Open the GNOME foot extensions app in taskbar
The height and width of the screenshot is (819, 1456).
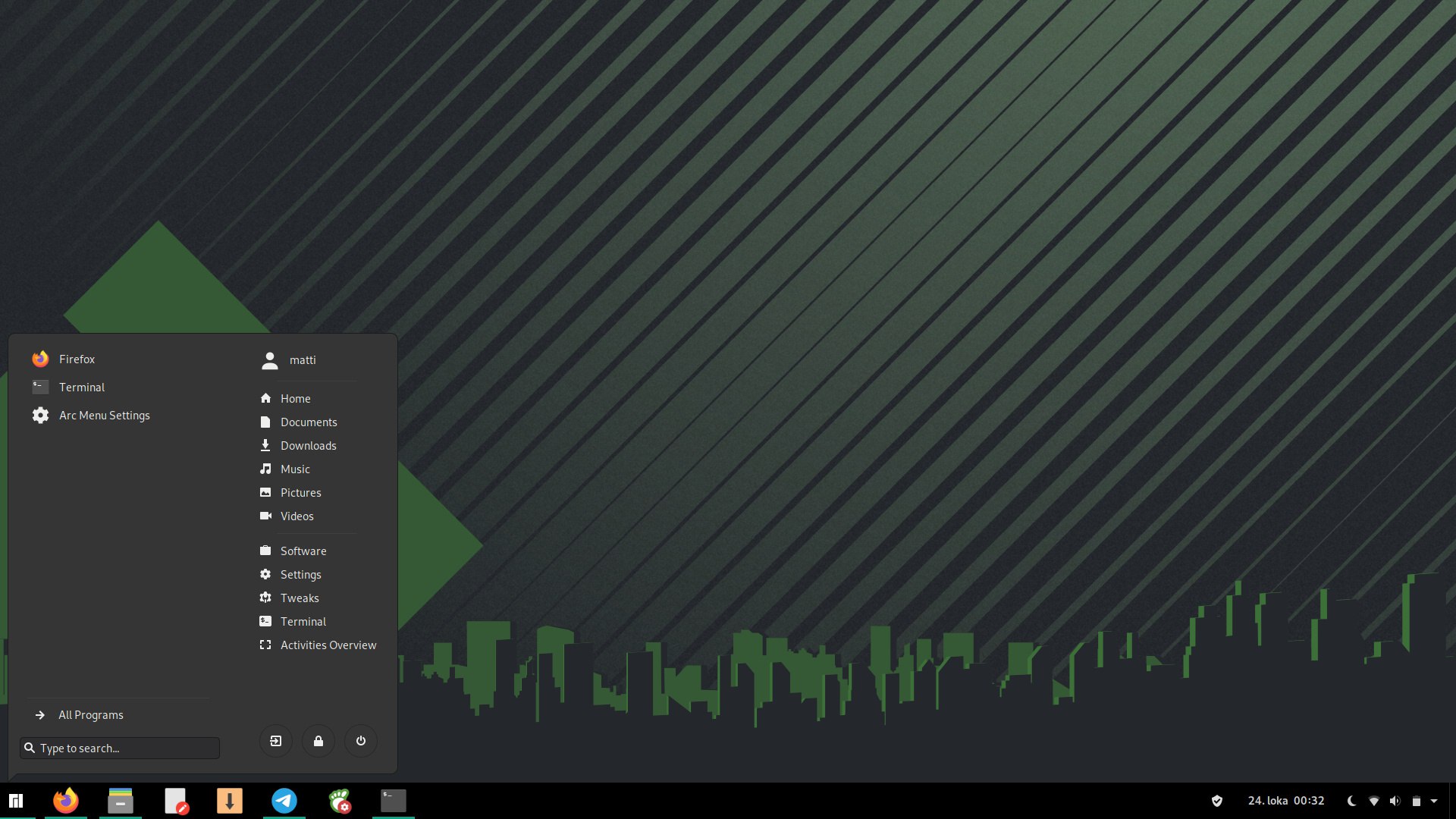point(339,801)
